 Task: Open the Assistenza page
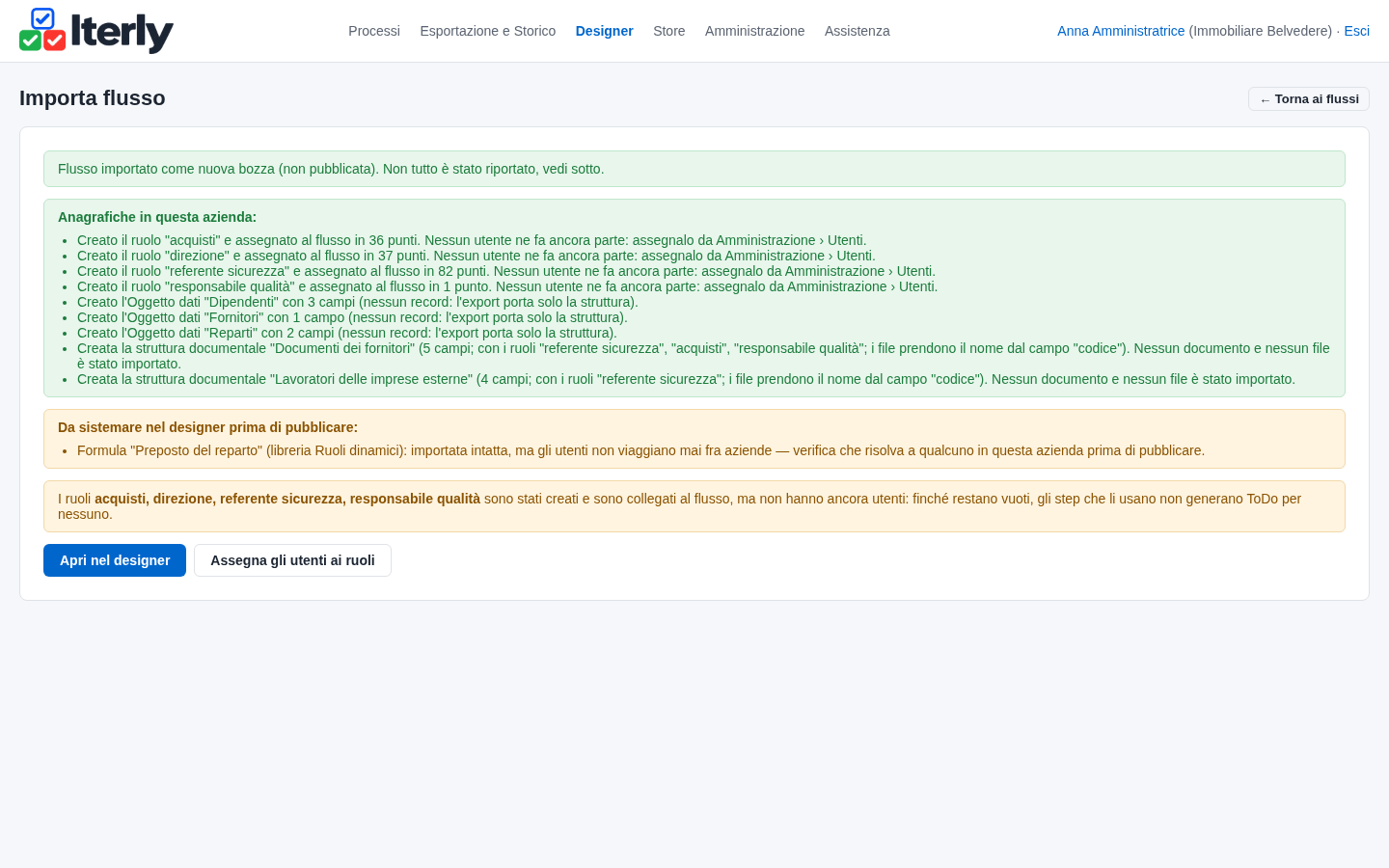pos(858,31)
